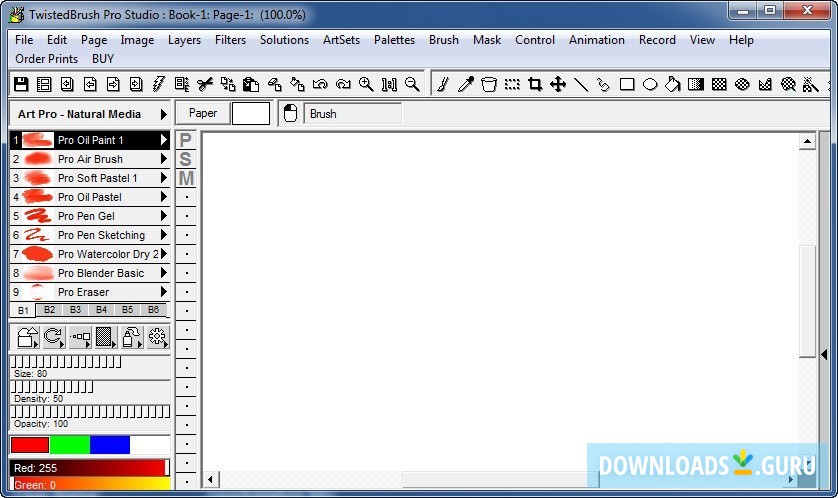Click the Zoom Out magnifier icon
Viewport: 838px width, 498px height.
pos(412,84)
